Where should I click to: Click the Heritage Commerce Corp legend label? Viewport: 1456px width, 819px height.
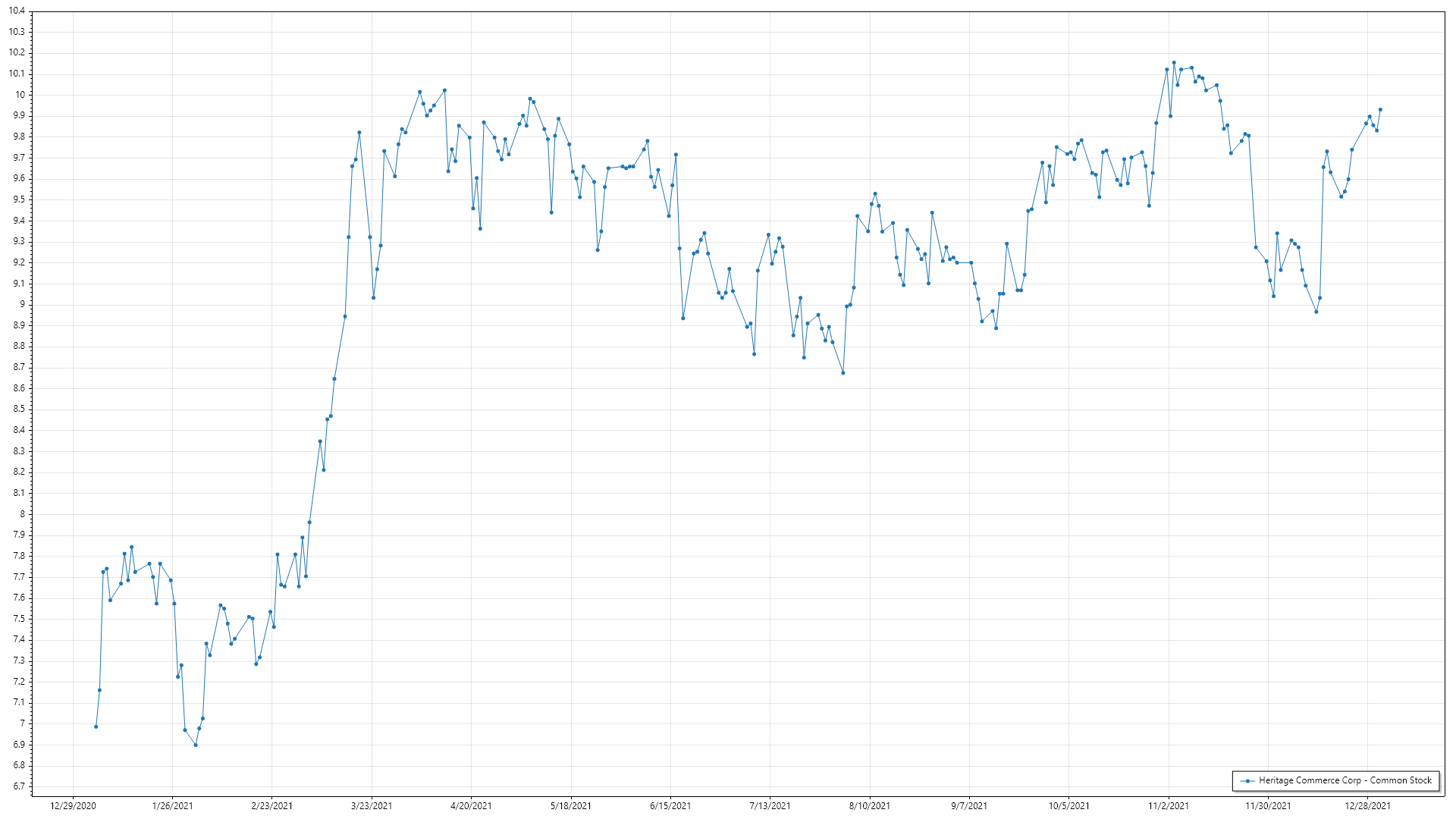(x=1345, y=780)
